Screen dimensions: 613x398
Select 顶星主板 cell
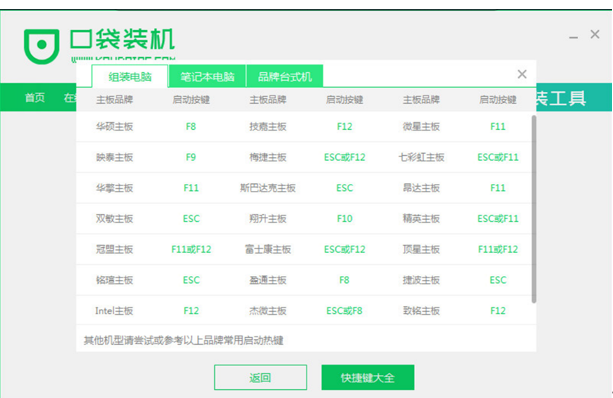421,249
